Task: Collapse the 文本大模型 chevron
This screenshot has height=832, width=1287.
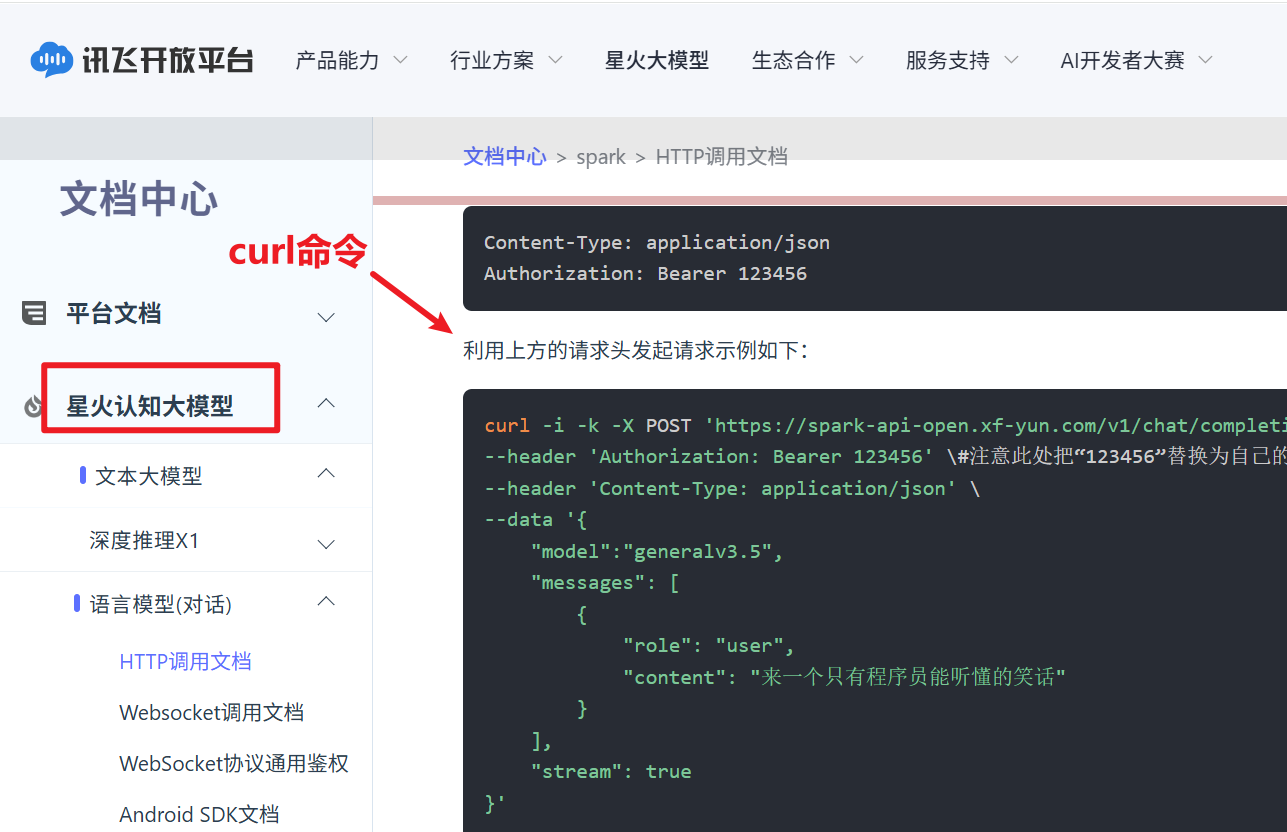Action: (326, 473)
